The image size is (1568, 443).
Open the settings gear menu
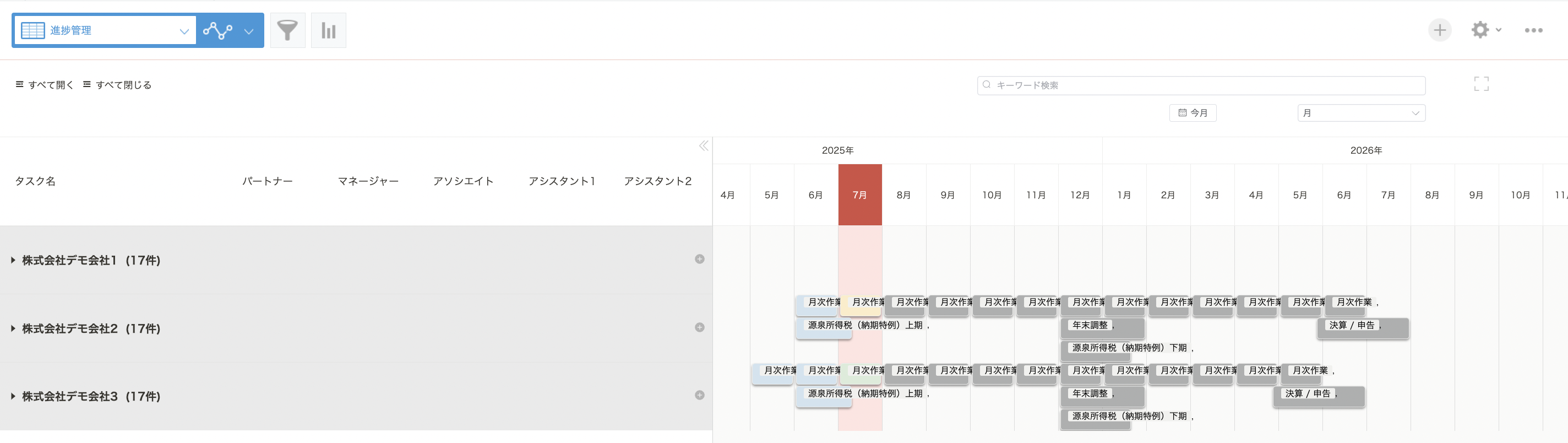coord(1486,30)
